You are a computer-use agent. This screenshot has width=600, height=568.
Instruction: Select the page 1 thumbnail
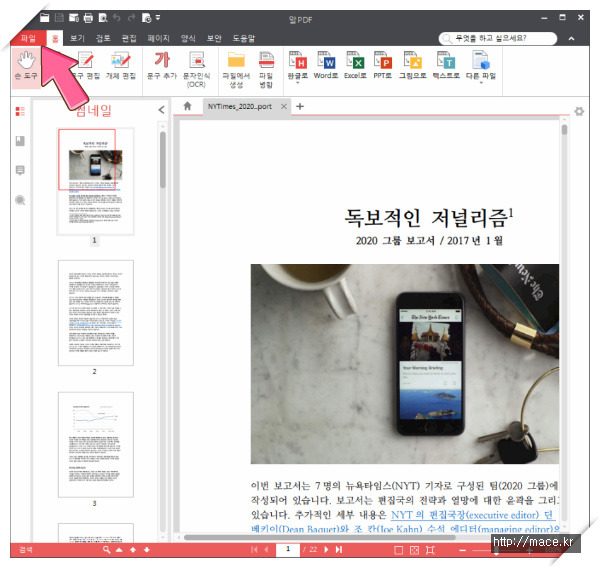tap(96, 181)
